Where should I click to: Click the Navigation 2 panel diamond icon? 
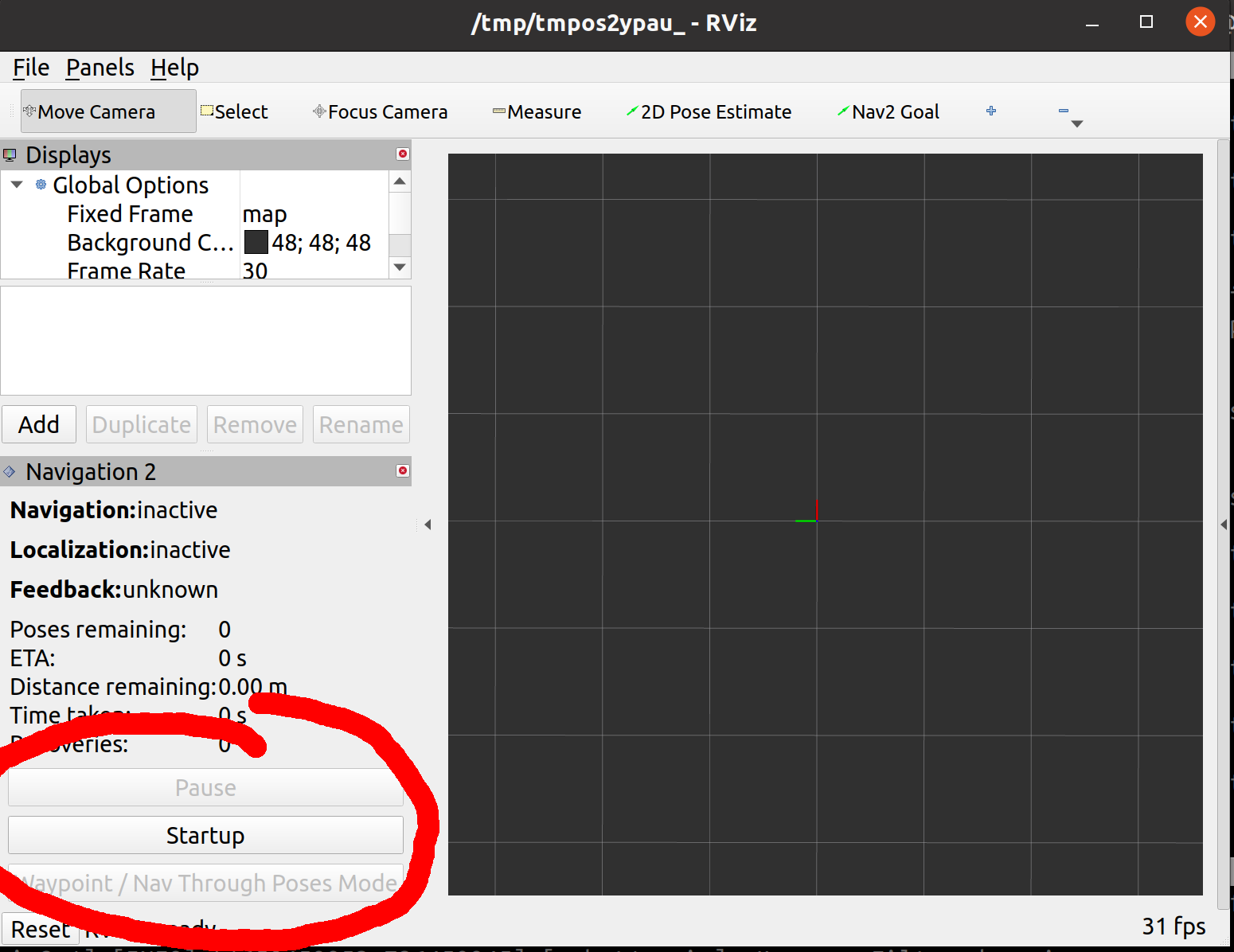pyautogui.click(x=10, y=471)
